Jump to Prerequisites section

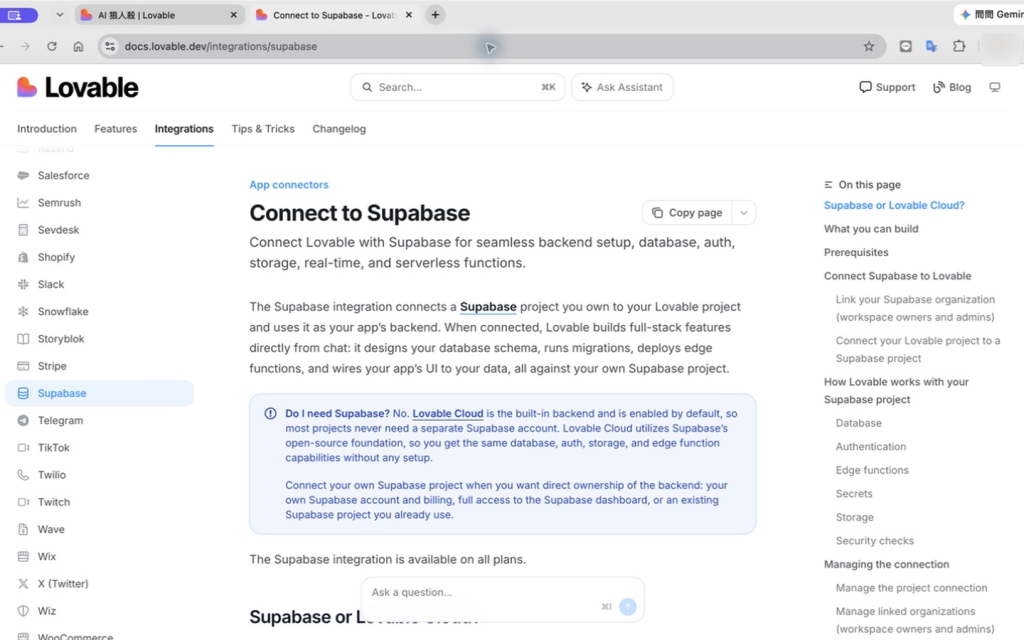(x=856, y=252)
